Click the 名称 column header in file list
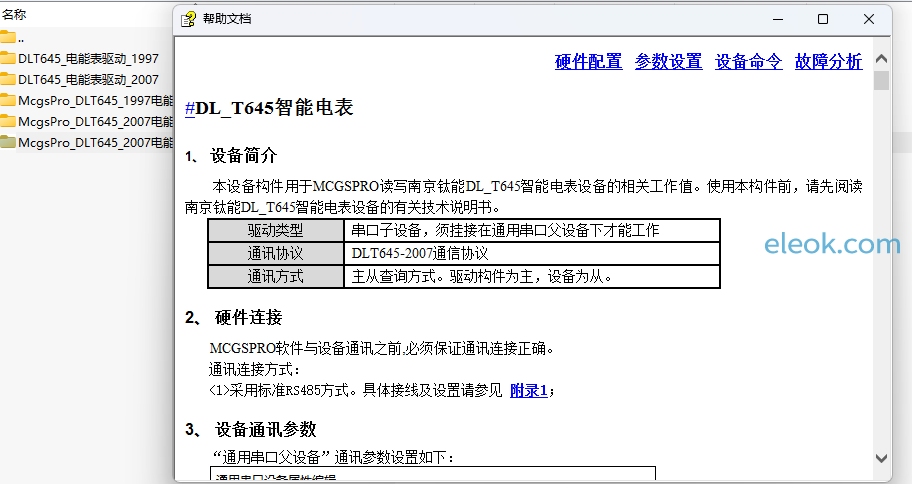The height and width of the screenshot is (484, 912). (14, 15)
